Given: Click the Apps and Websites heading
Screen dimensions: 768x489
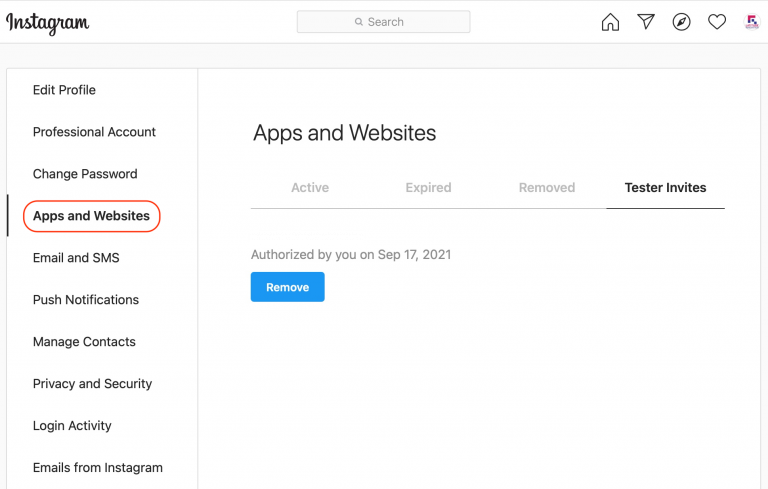Looking at the screenshot, I should (344, 133).
